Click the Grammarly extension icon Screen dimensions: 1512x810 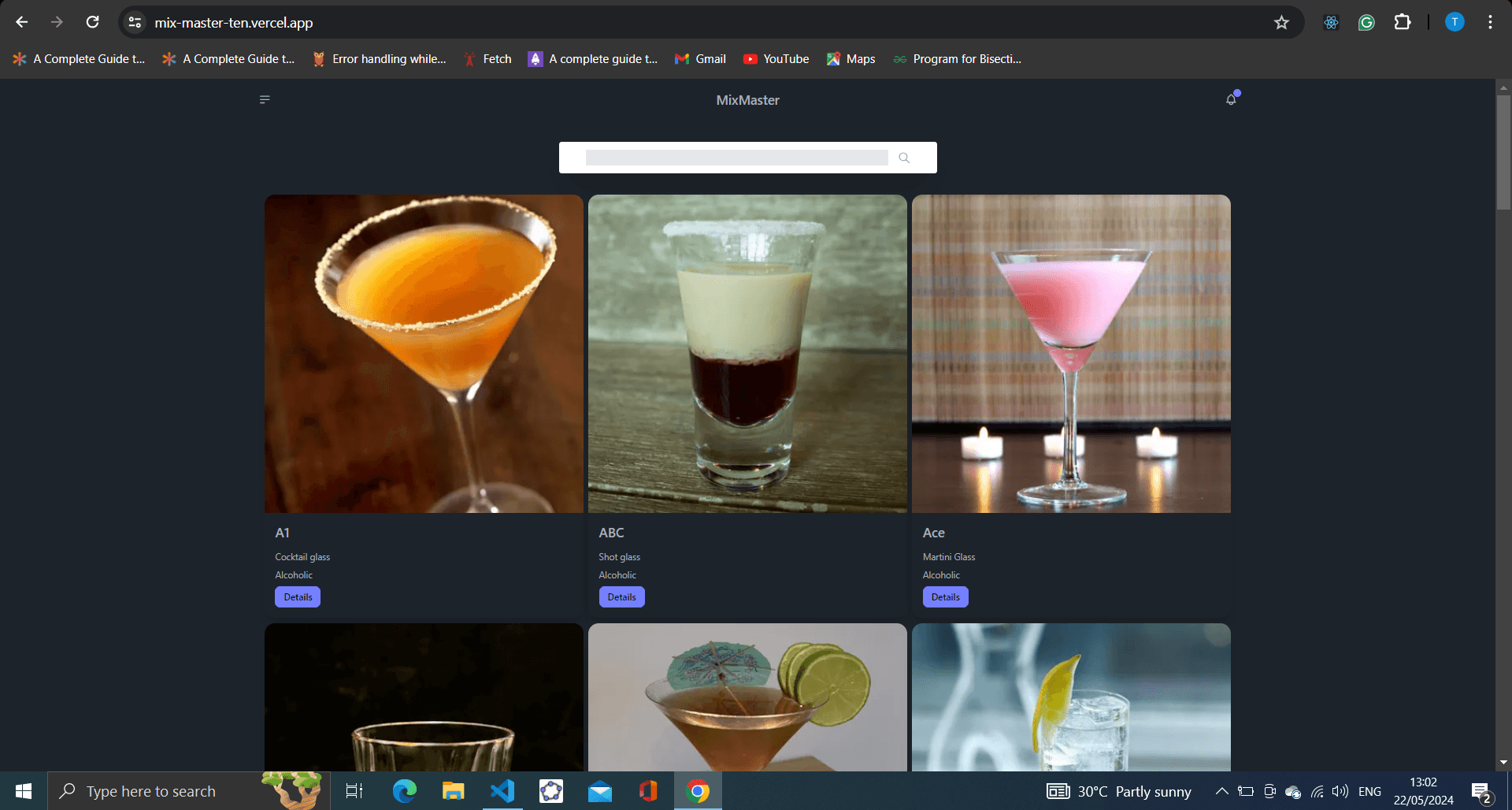coord(1366,23)
